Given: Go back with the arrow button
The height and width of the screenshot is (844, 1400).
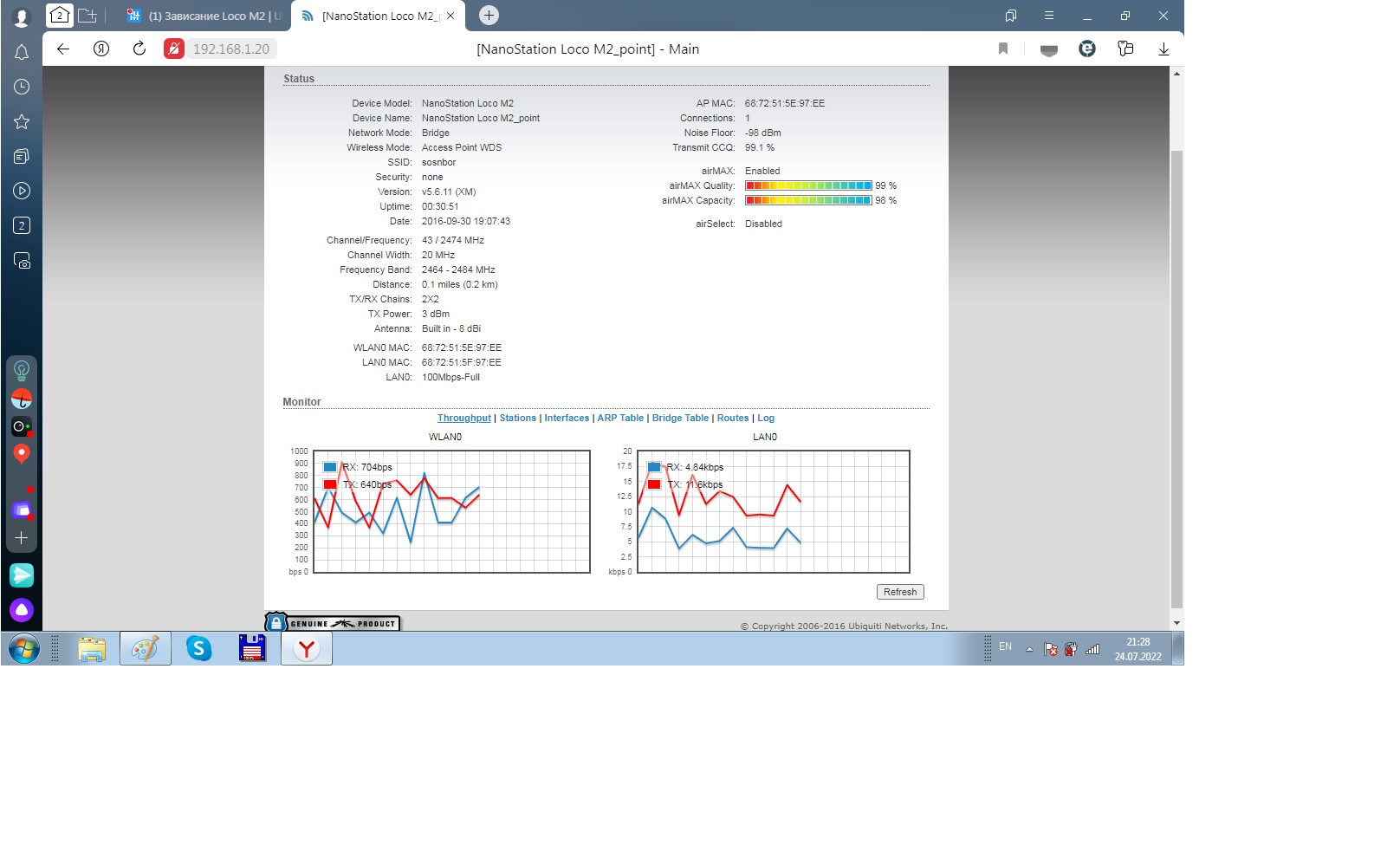Looking at the screenshot, I should click(x=63, y=49).
